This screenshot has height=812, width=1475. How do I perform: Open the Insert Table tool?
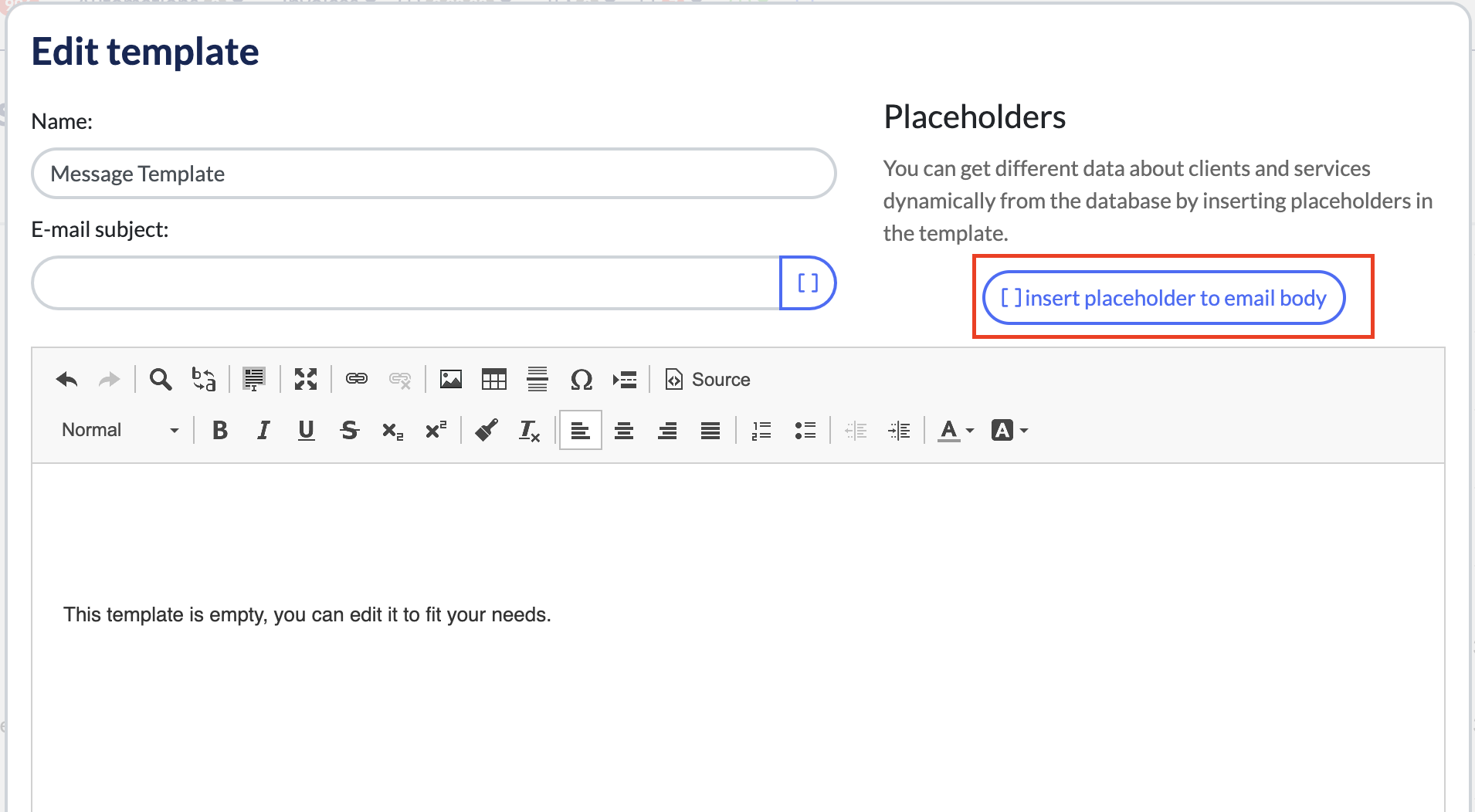point(493,379)
